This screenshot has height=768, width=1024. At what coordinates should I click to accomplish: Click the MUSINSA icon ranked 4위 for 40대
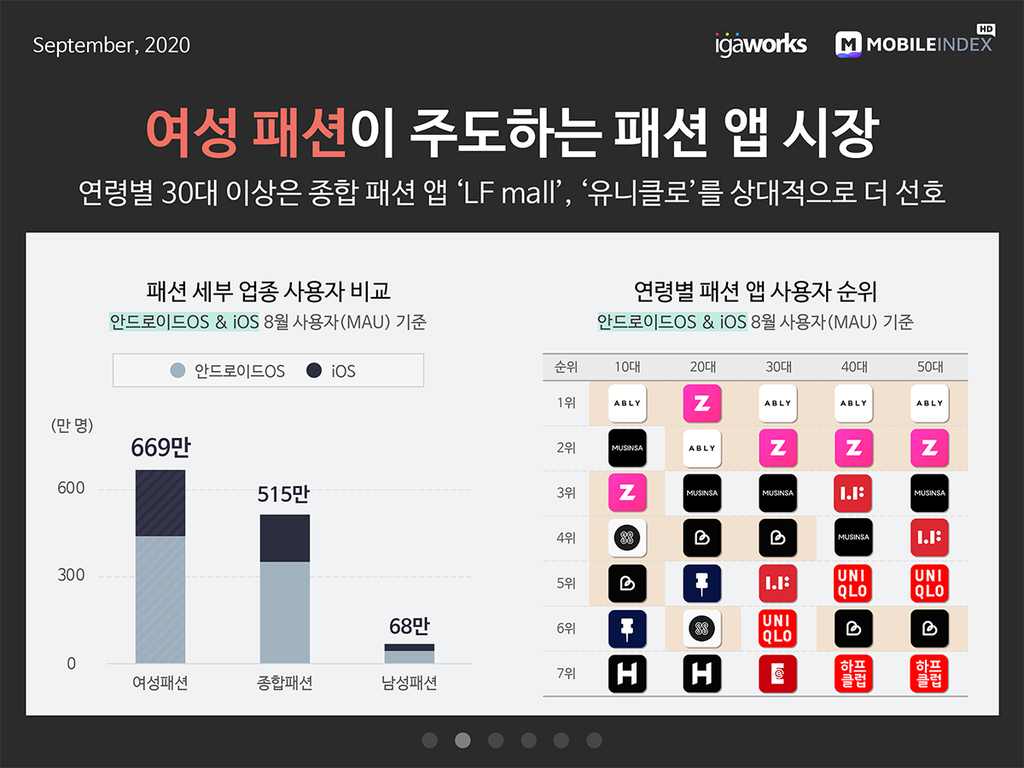pos(854,538)
